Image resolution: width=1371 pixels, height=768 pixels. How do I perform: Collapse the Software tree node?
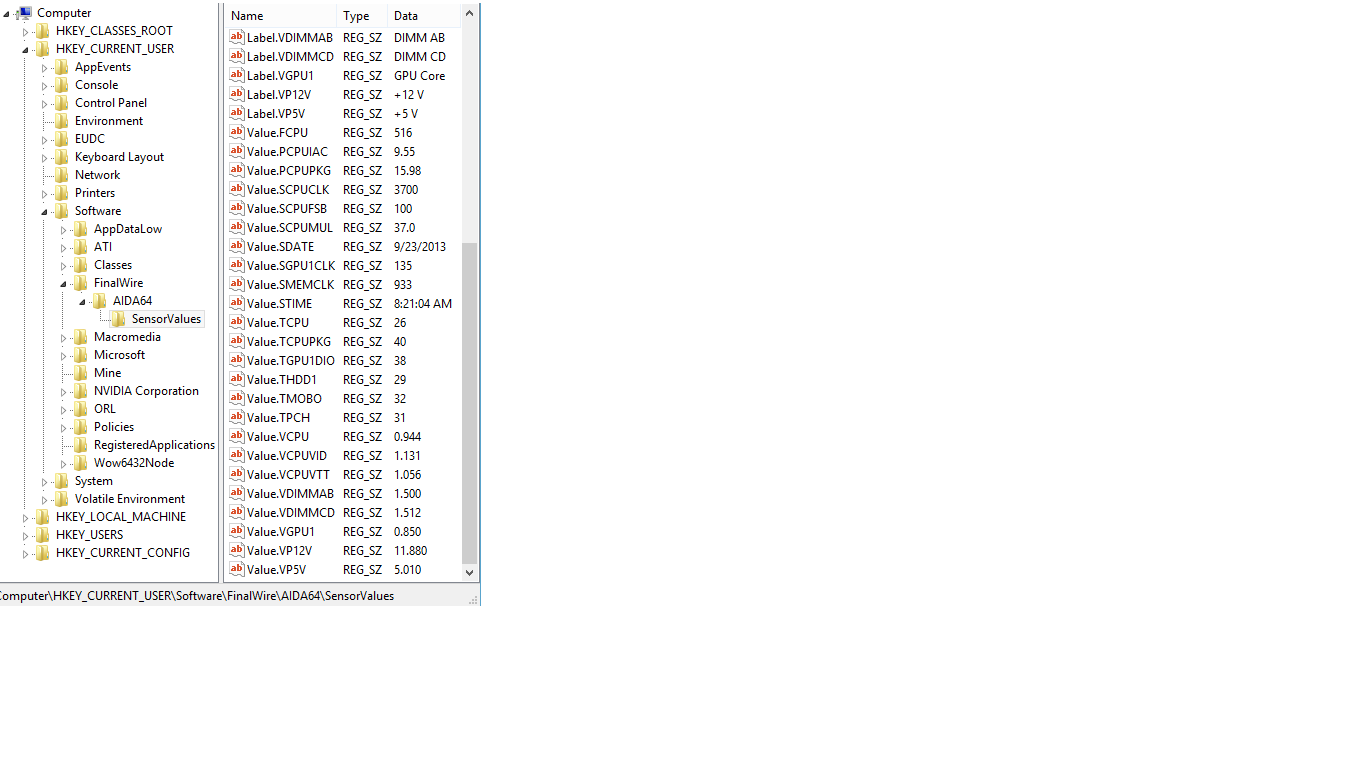click(45, 212)
